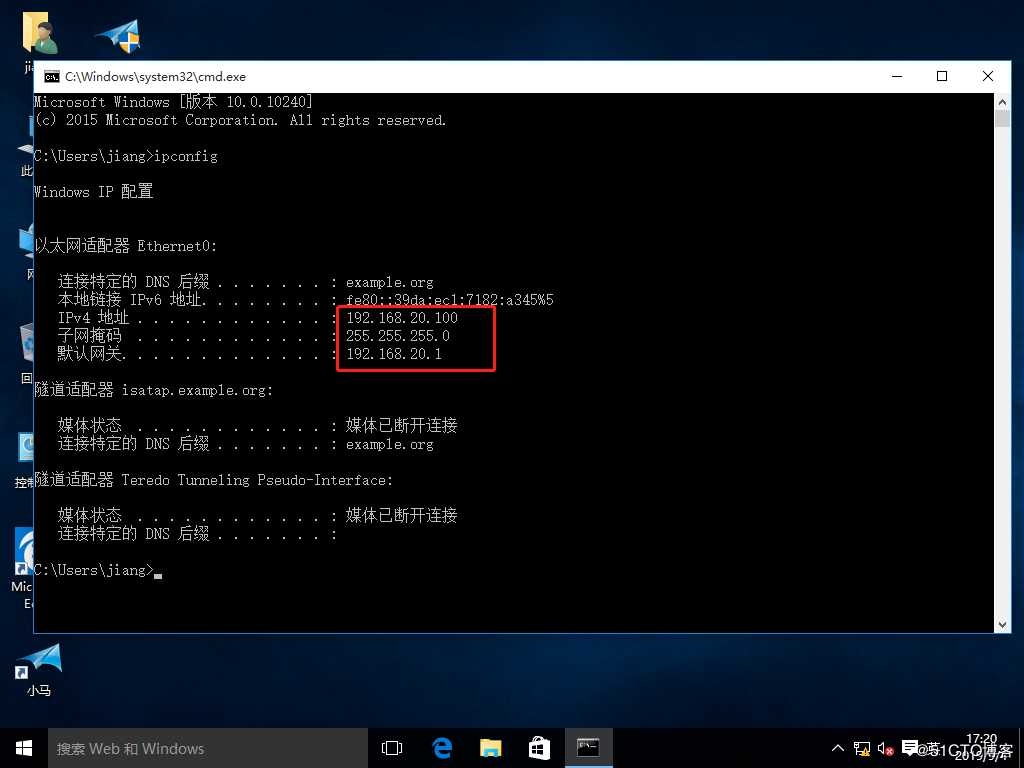Click the Ethernet0 adapter heading

[125, 246]
